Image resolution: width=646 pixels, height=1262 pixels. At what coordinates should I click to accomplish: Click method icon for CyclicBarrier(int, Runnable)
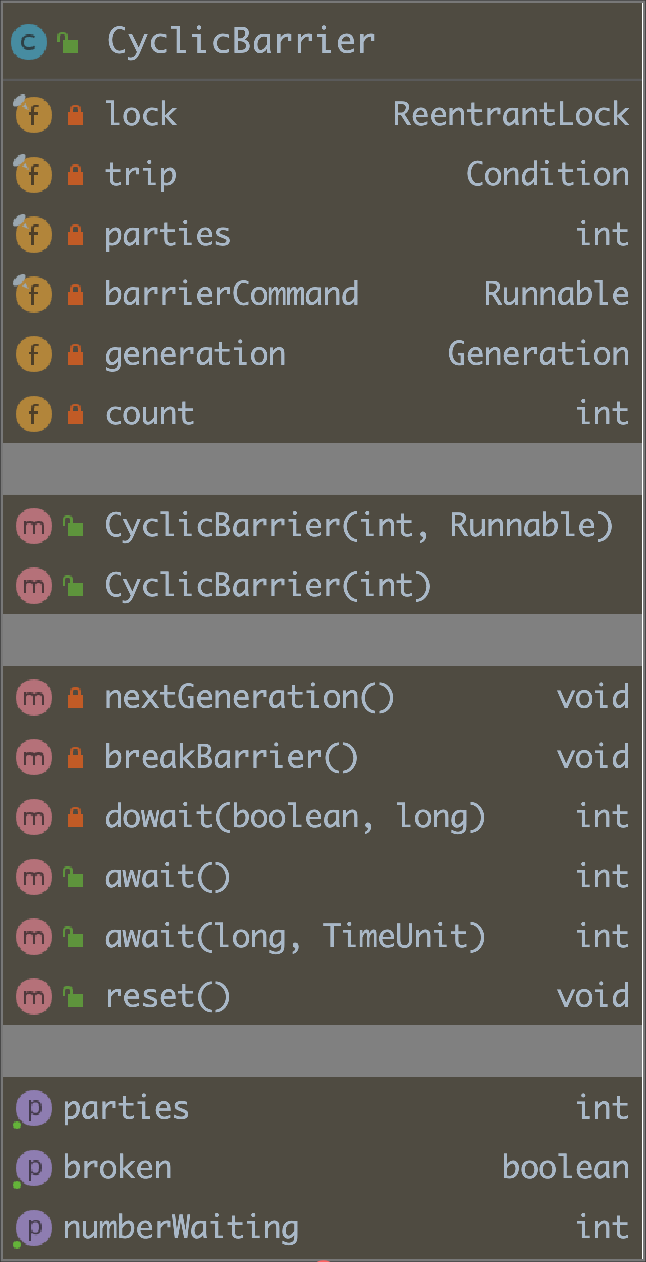[33, 526]
